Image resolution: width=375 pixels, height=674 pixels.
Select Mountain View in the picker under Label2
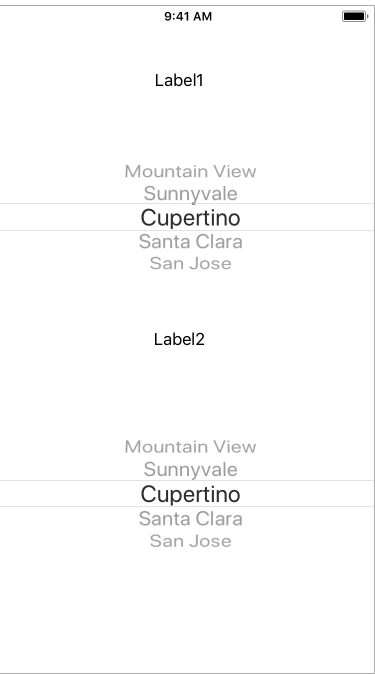(191, 447)
